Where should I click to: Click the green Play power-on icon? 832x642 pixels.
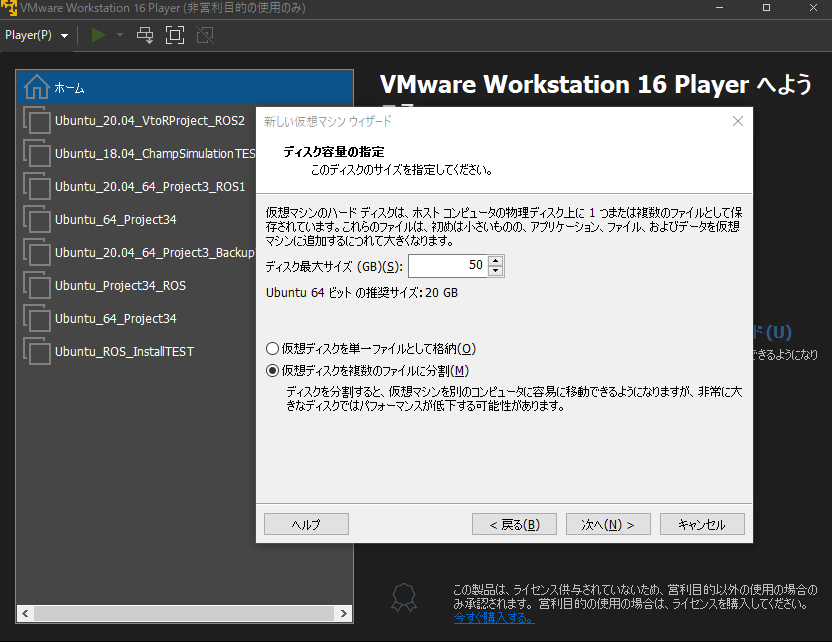(97, 34)
